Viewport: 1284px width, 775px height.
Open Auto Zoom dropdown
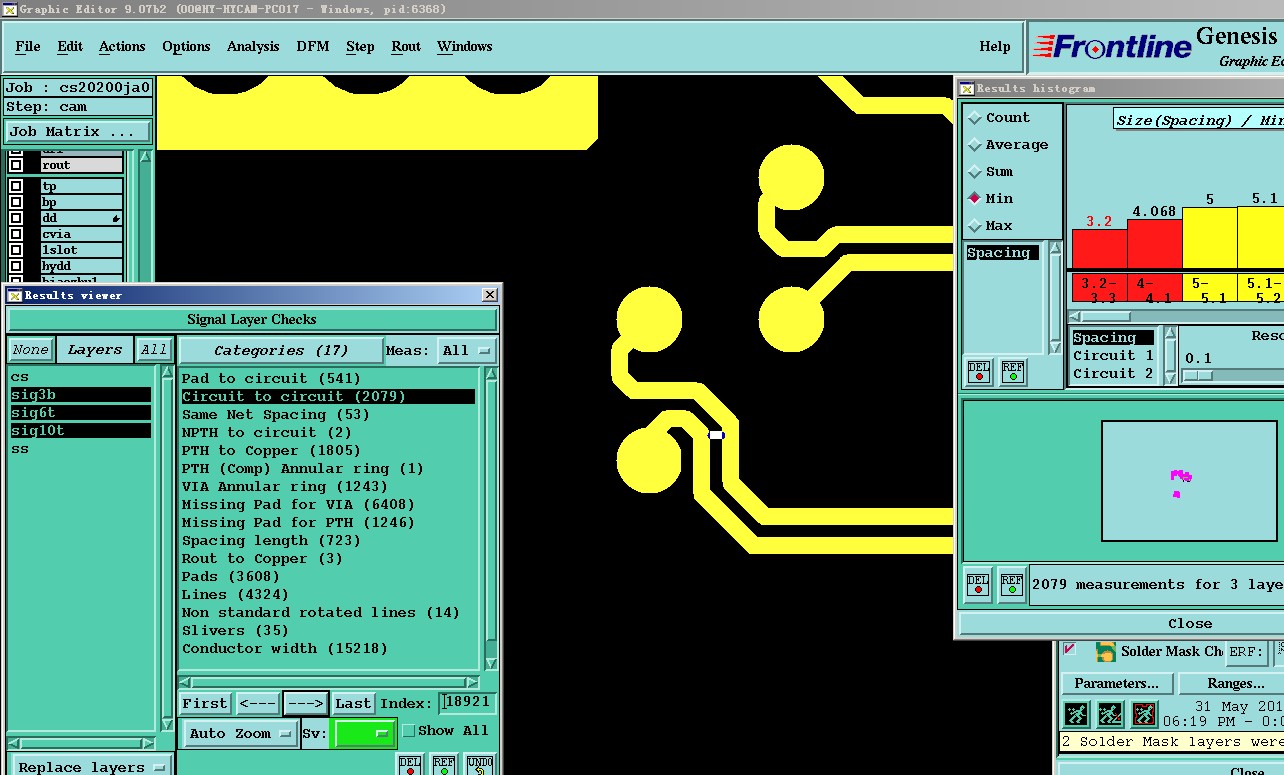[x=240, y=733]
